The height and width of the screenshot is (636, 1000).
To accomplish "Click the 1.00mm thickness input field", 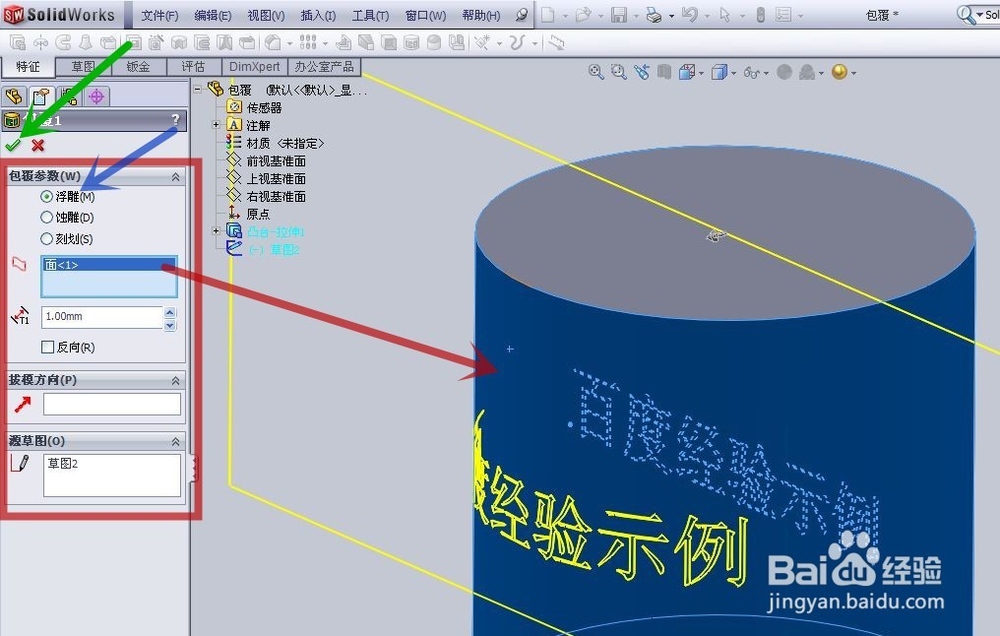I will (102, 316).
